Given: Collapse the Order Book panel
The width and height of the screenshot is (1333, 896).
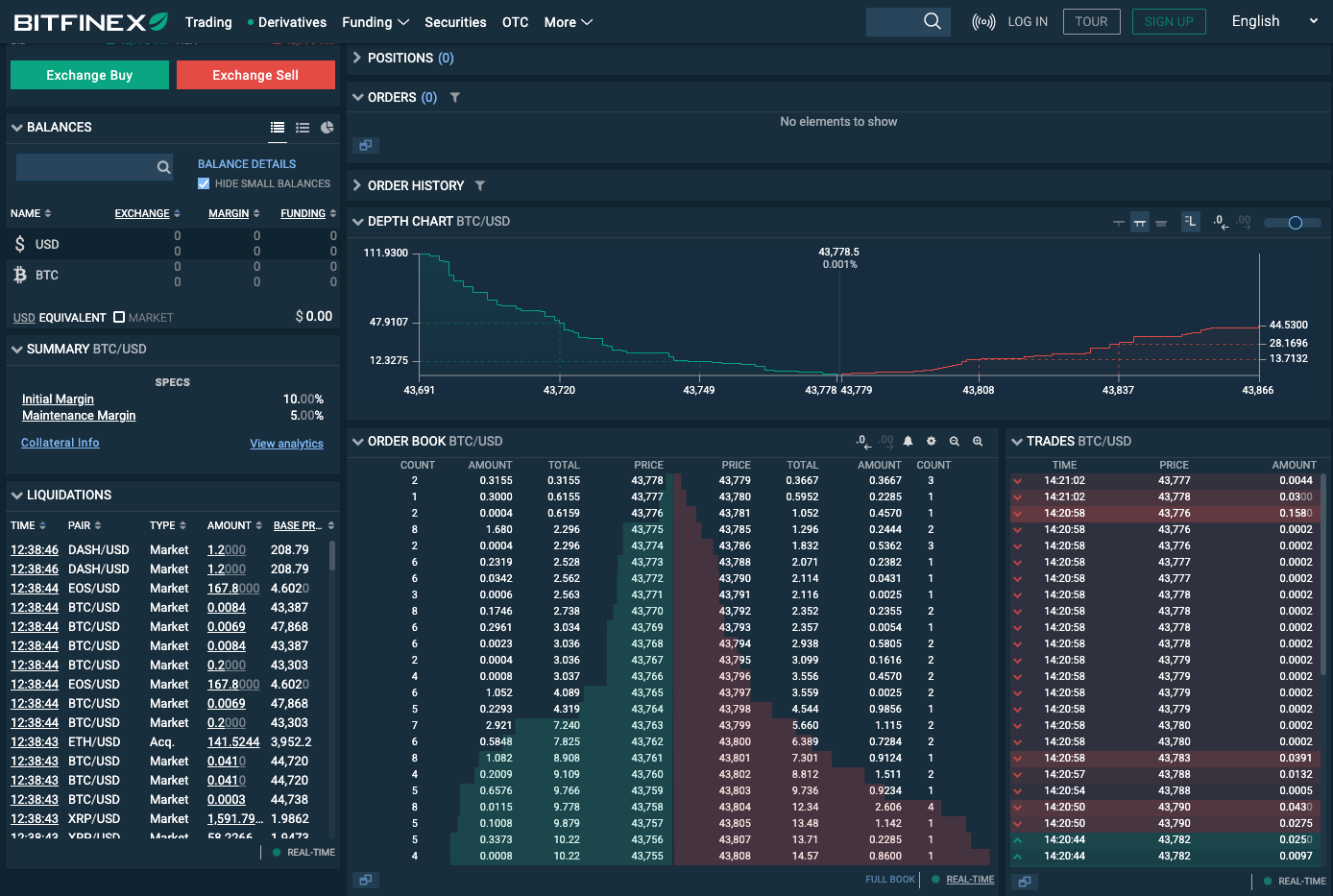Looking at the screenshot, I should (357, 441).
